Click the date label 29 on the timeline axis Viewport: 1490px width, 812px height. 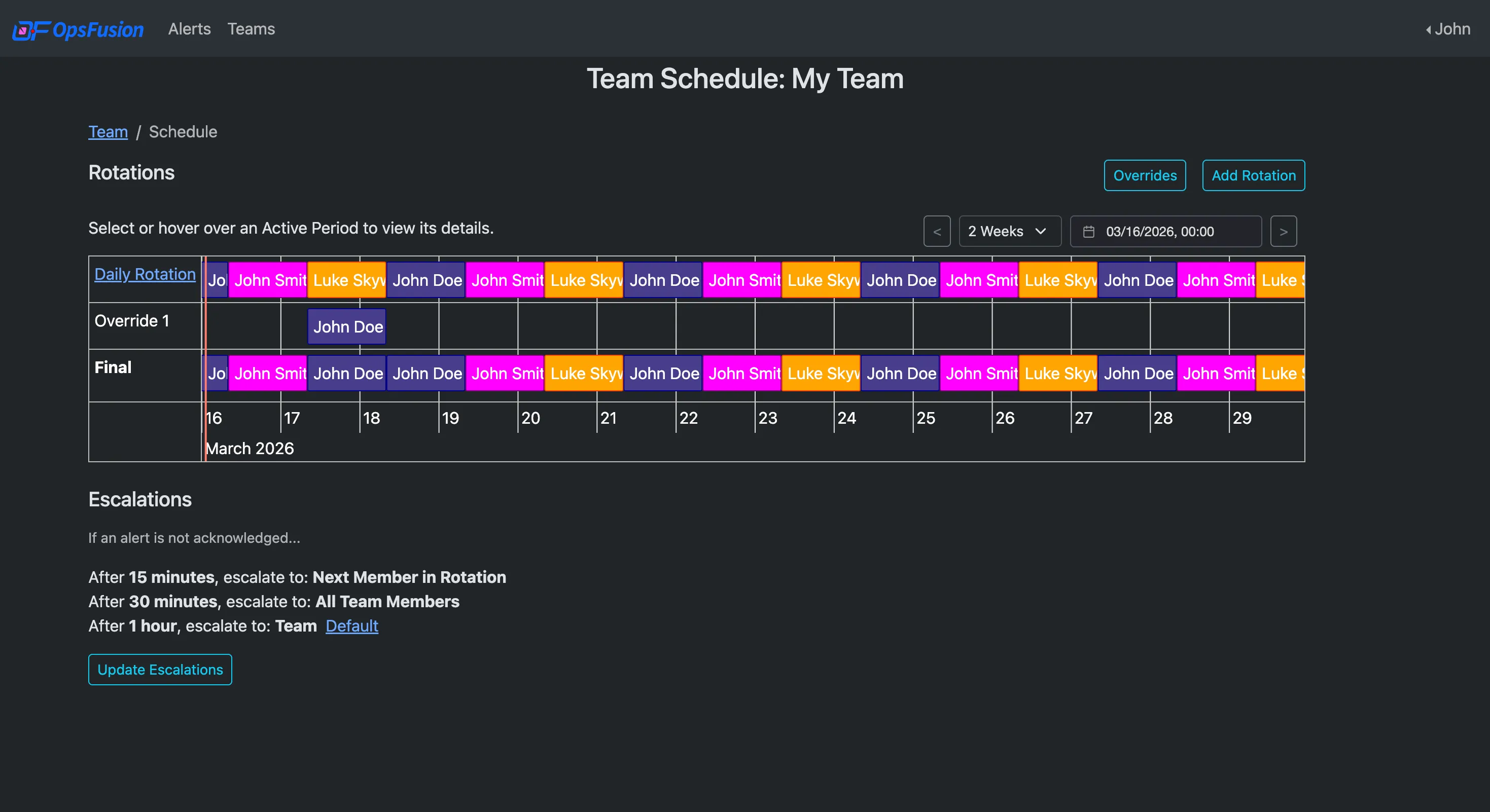1242,418
